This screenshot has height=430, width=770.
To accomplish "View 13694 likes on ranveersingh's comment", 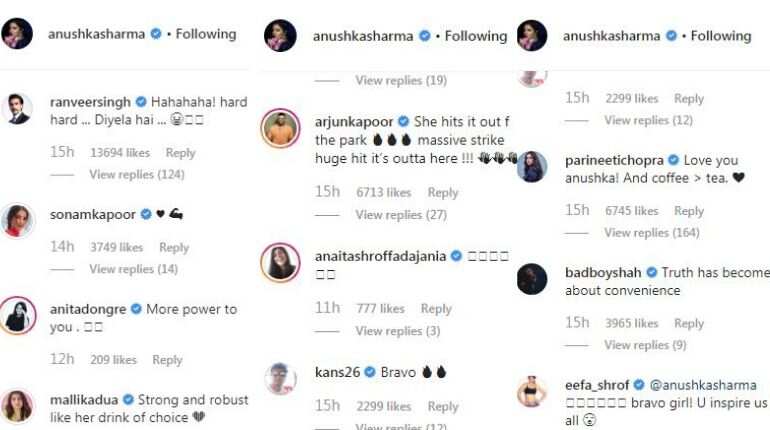I will [x=120, y=153].
